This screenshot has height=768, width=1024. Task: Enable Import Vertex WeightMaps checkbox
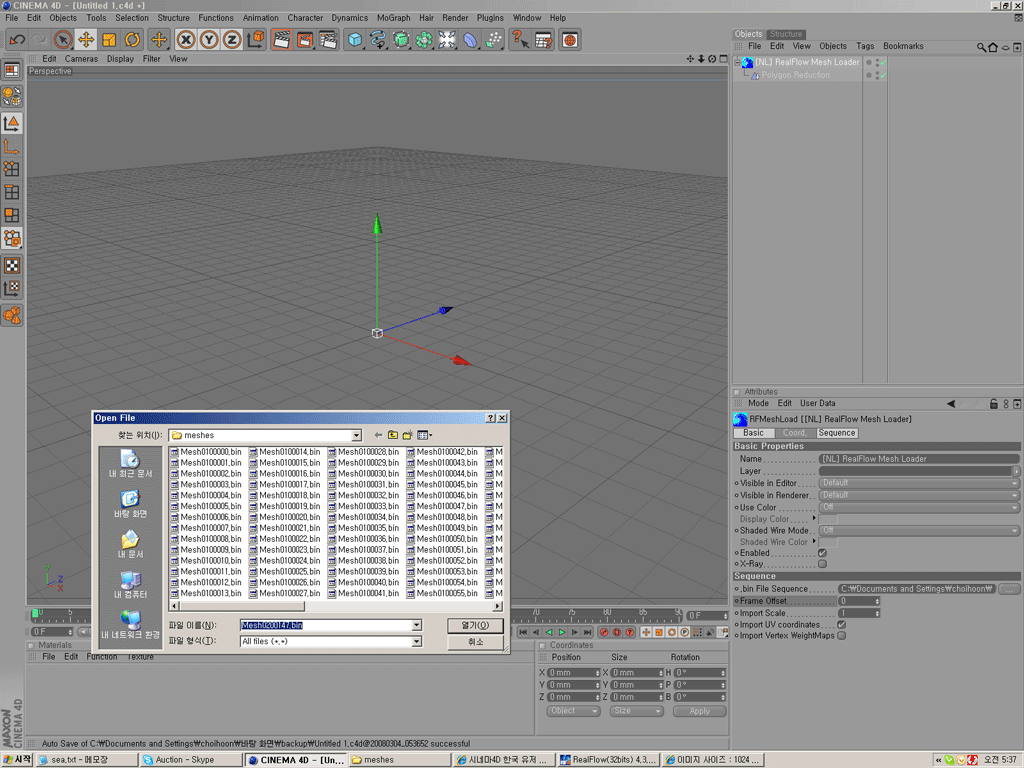click(842, 635)
